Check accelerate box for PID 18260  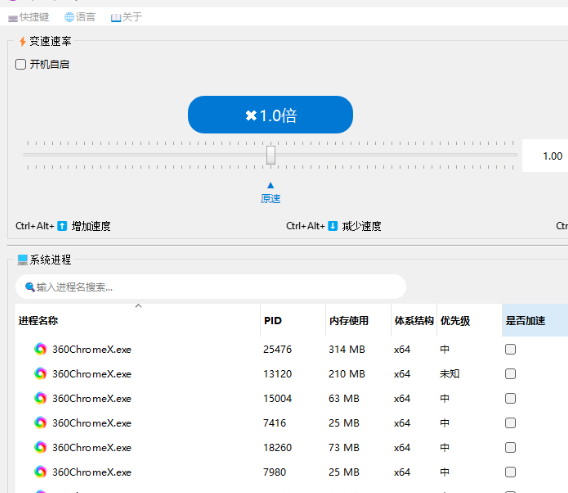(x=510, y=447)
